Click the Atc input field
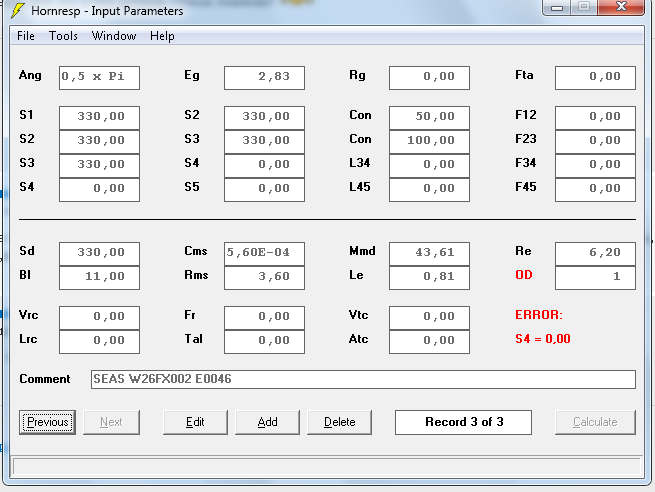 [429, 342]
